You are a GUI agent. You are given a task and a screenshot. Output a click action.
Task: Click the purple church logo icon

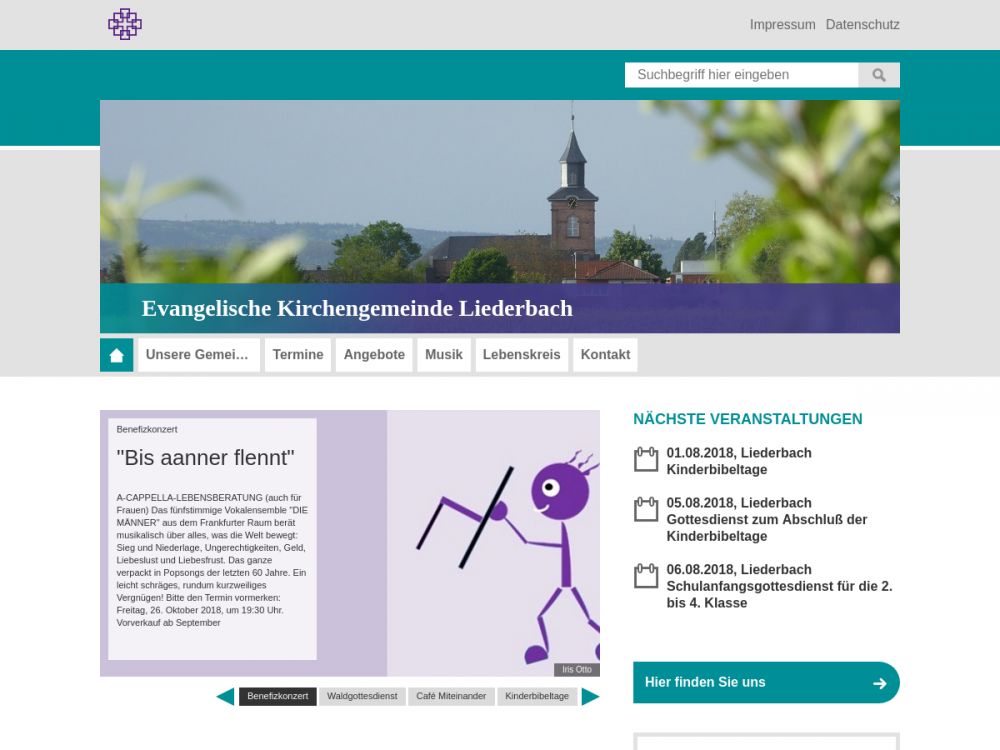pyautogui.click(x=125, y=24)
